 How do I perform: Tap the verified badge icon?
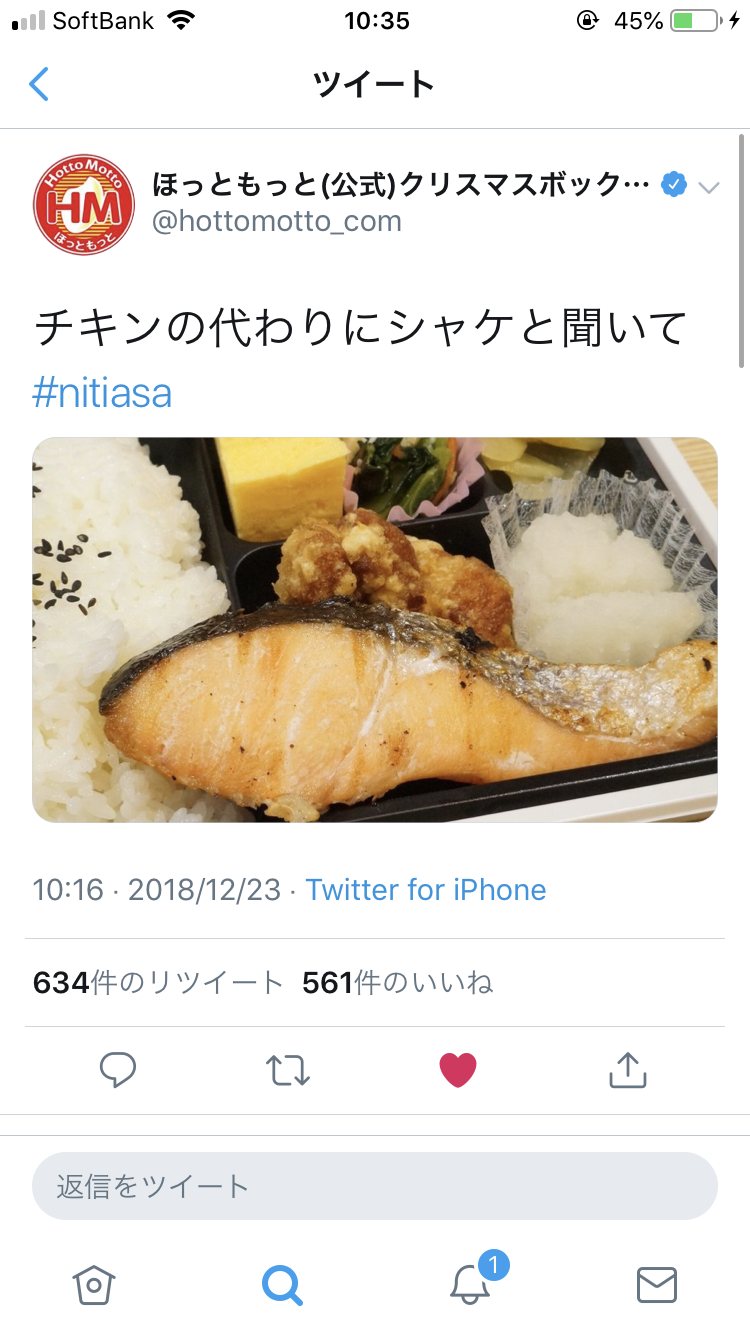click(674, 185)
